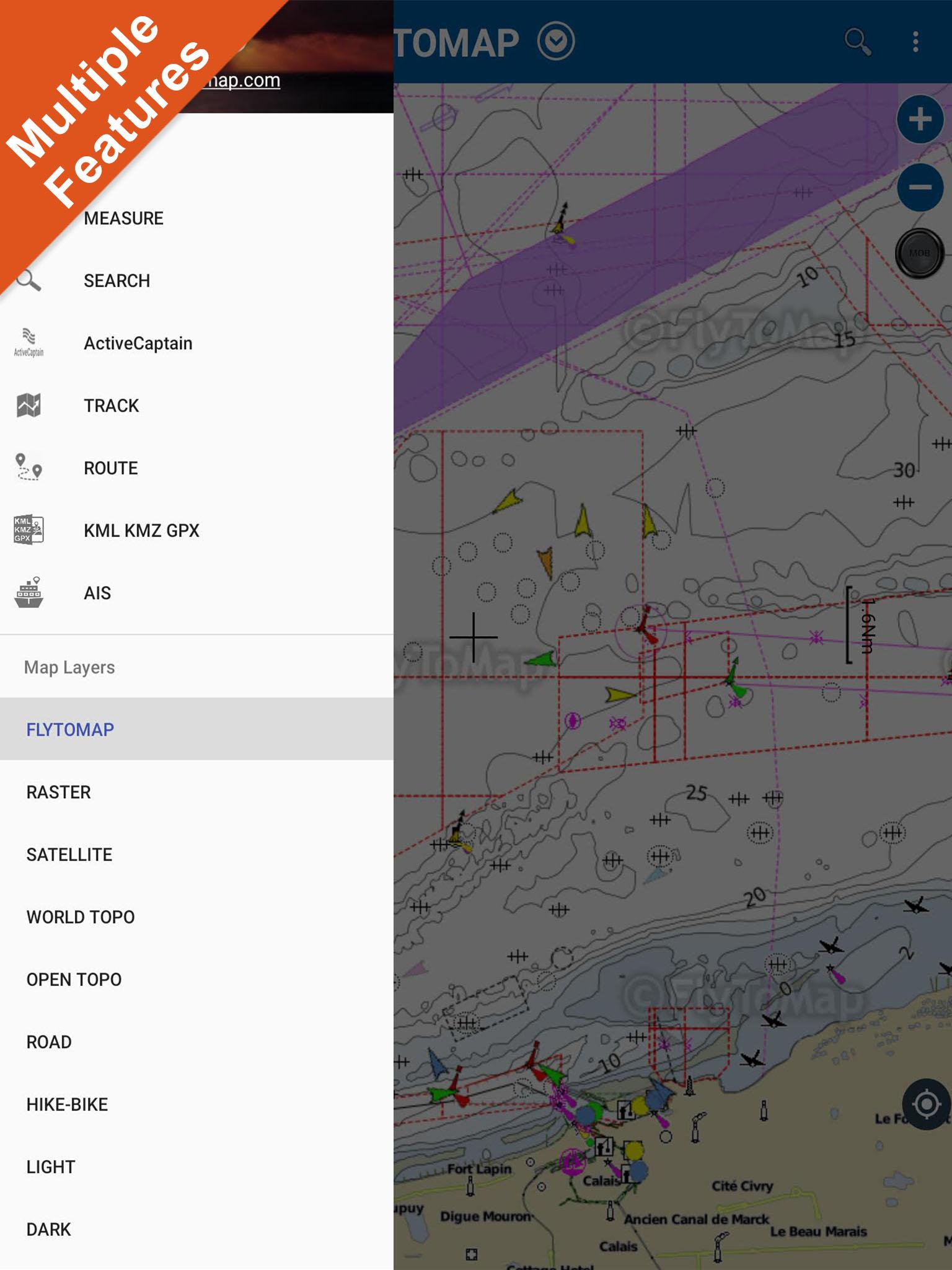
Task: Open the three-dot overflow menu
Action: (x=916, y=42)
